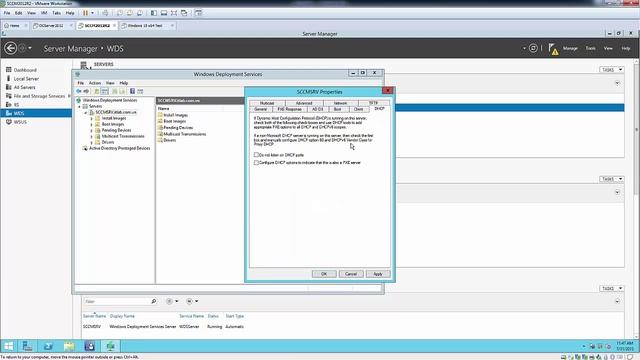Image resolution: width=640 pixels, height=360 pixels.
Task: Click show/hide console tree toolbar icon
Action: point(104,91)
